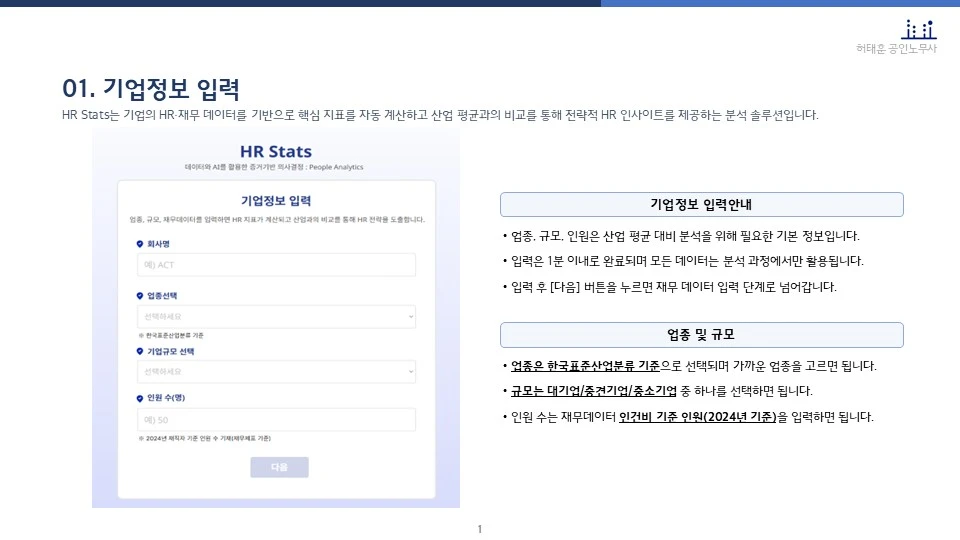Screen dimensions: 960x540
Task: Click the underlined 인건비 기준 인원(2024년 기준) text
Action: [697, 417]
